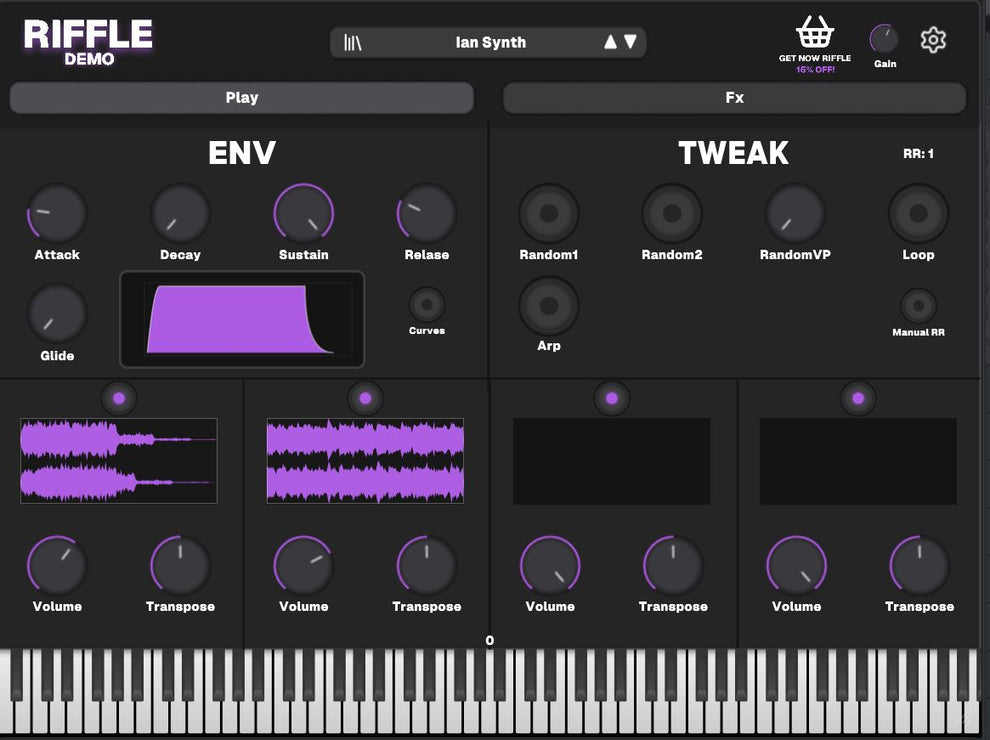Enable the fourth sample slot

[x=858, y=398]
